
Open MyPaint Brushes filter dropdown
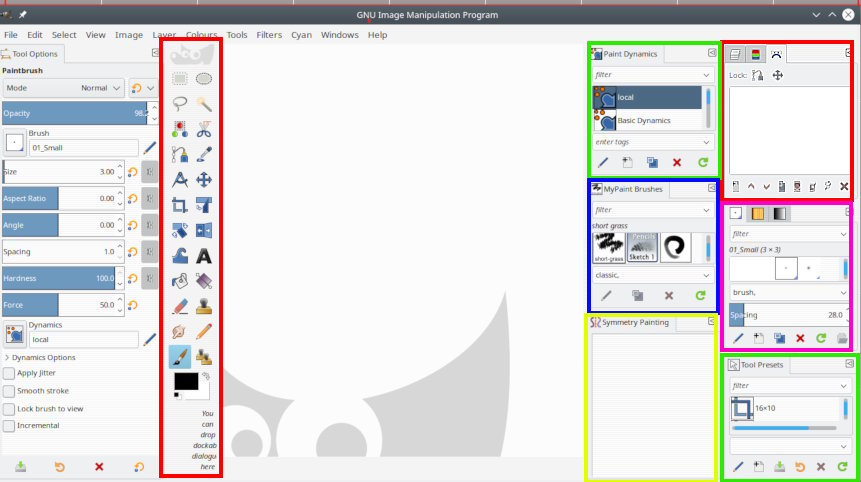click(706, 210)
